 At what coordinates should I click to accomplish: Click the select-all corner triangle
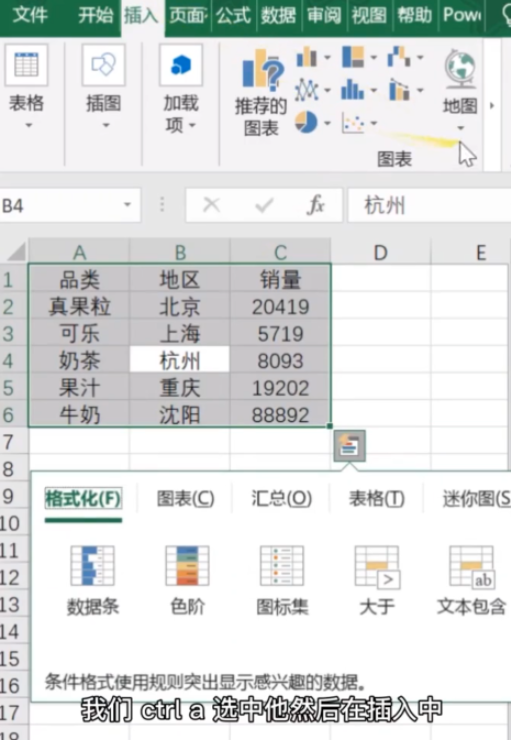click(16, 252)
